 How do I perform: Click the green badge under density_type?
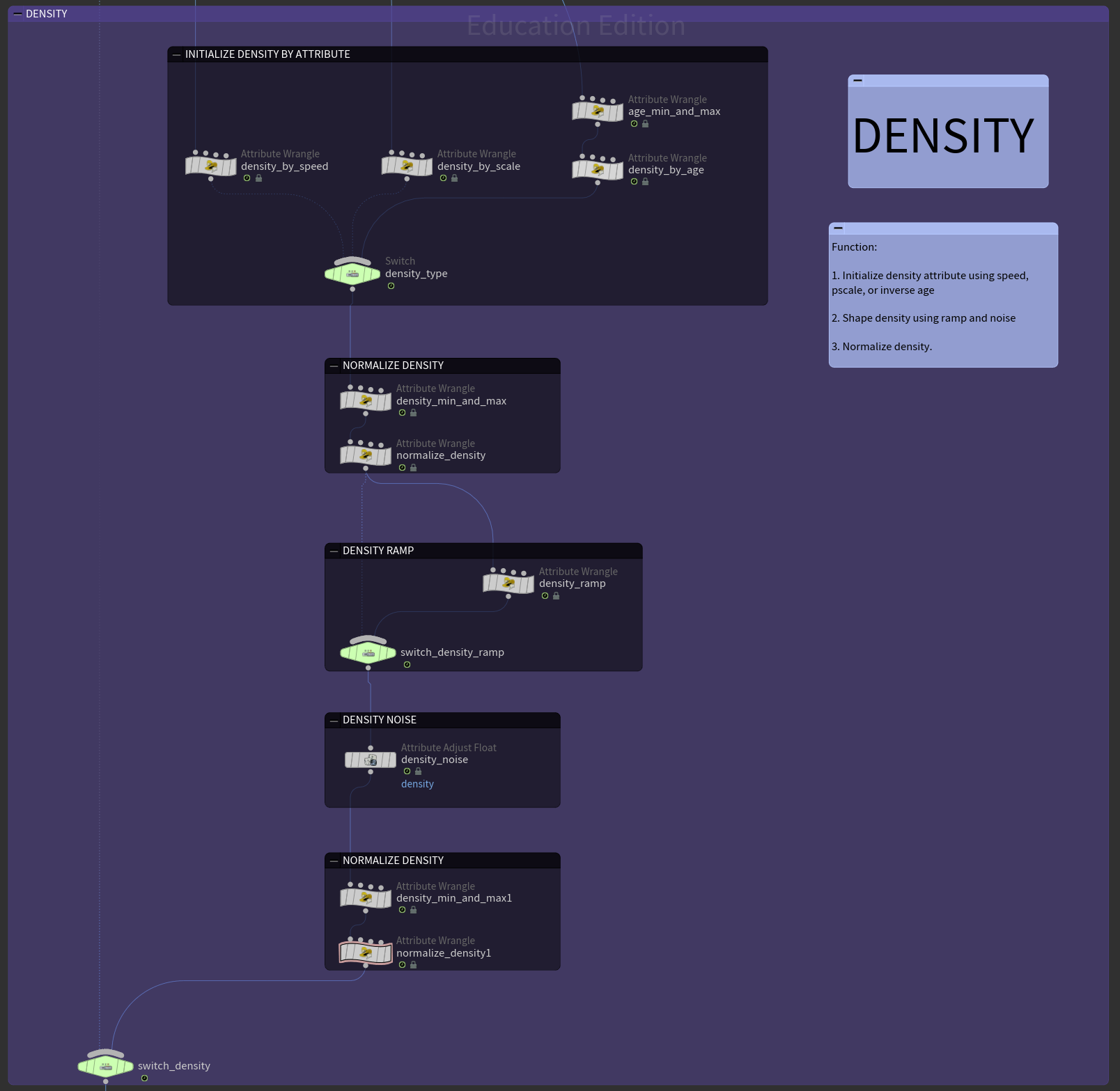pos(391,286)
